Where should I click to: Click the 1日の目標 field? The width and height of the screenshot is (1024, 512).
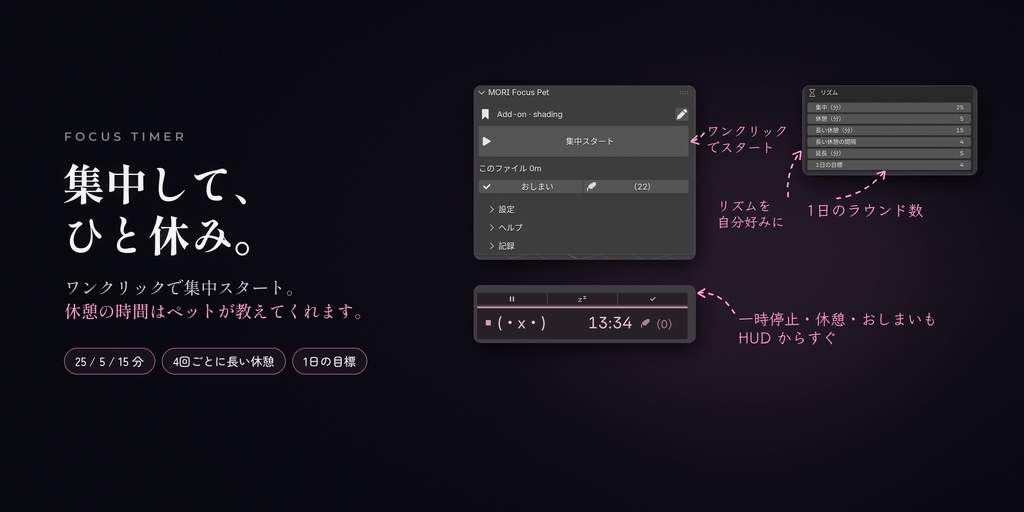[x=889, y=165]
